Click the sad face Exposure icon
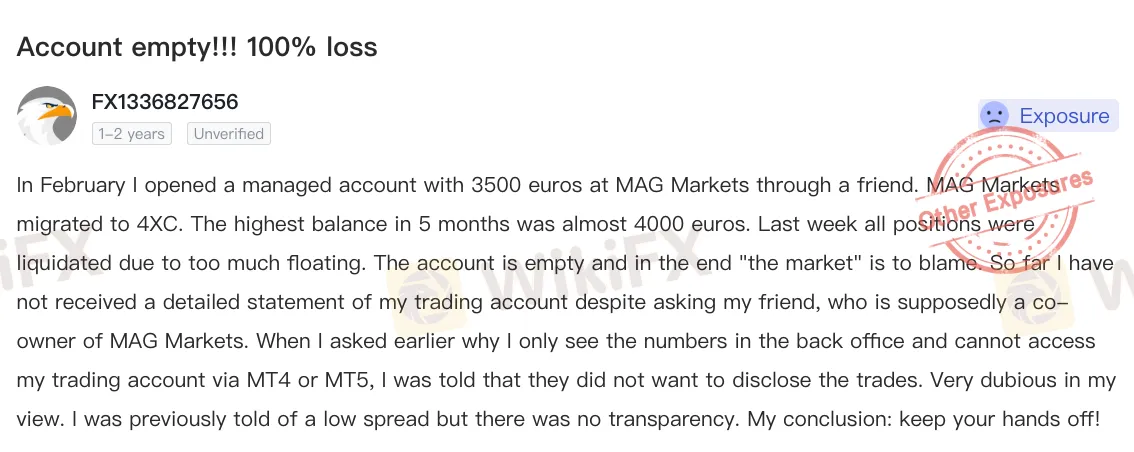This screenshot has height=452, width=1134. click(994, 116)
